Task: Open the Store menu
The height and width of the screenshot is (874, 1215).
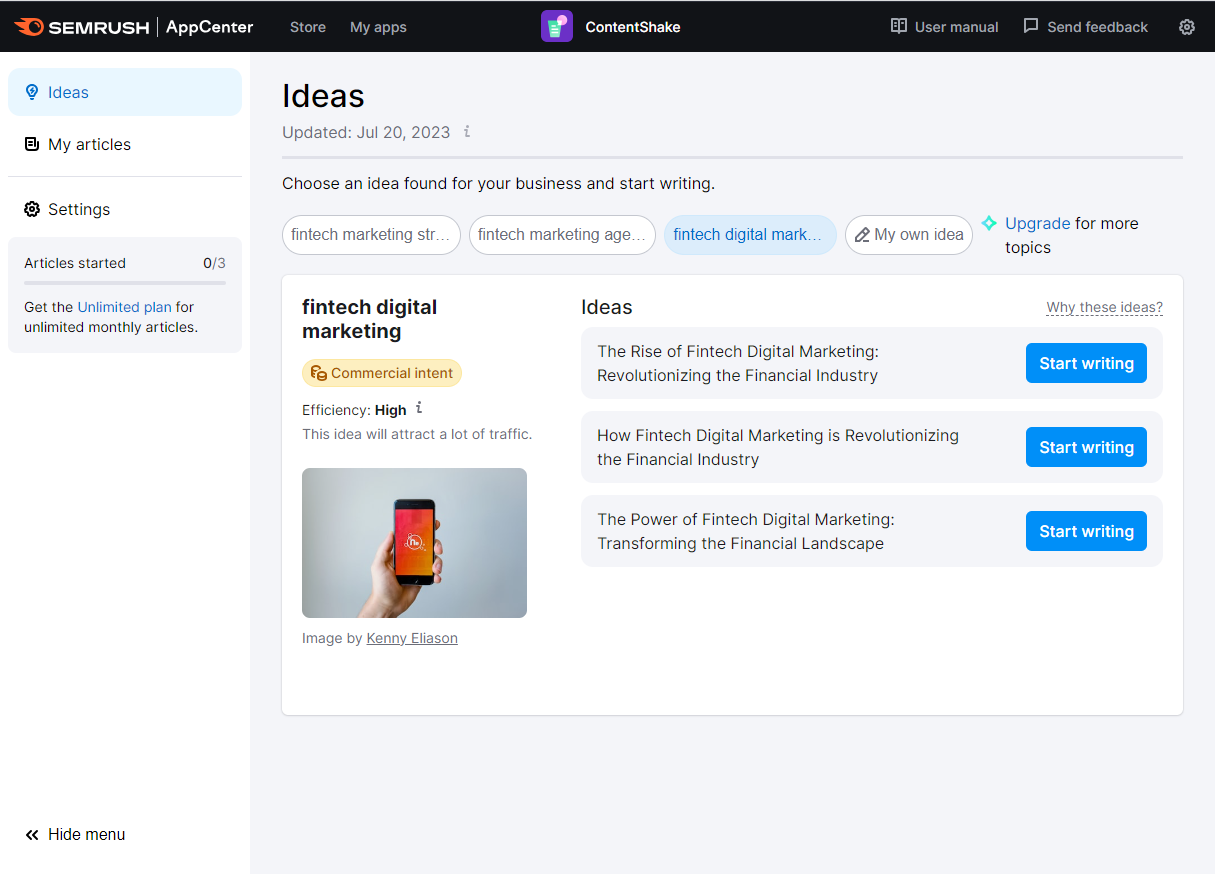Action: click(x=308, y=27)
